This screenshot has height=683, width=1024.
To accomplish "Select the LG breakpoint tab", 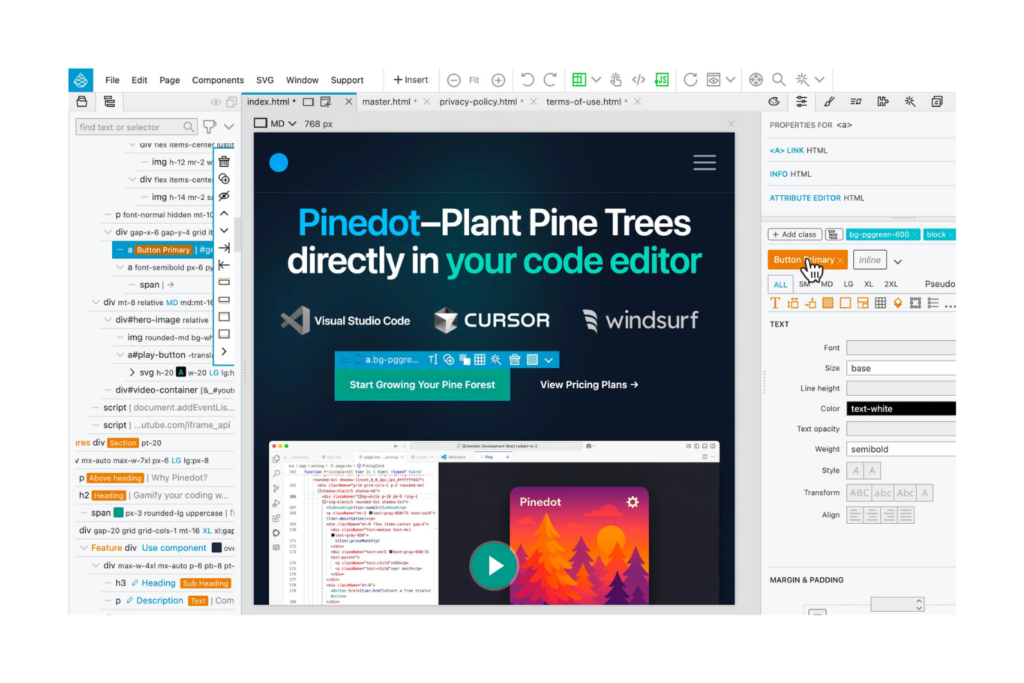I will (848, 284).
